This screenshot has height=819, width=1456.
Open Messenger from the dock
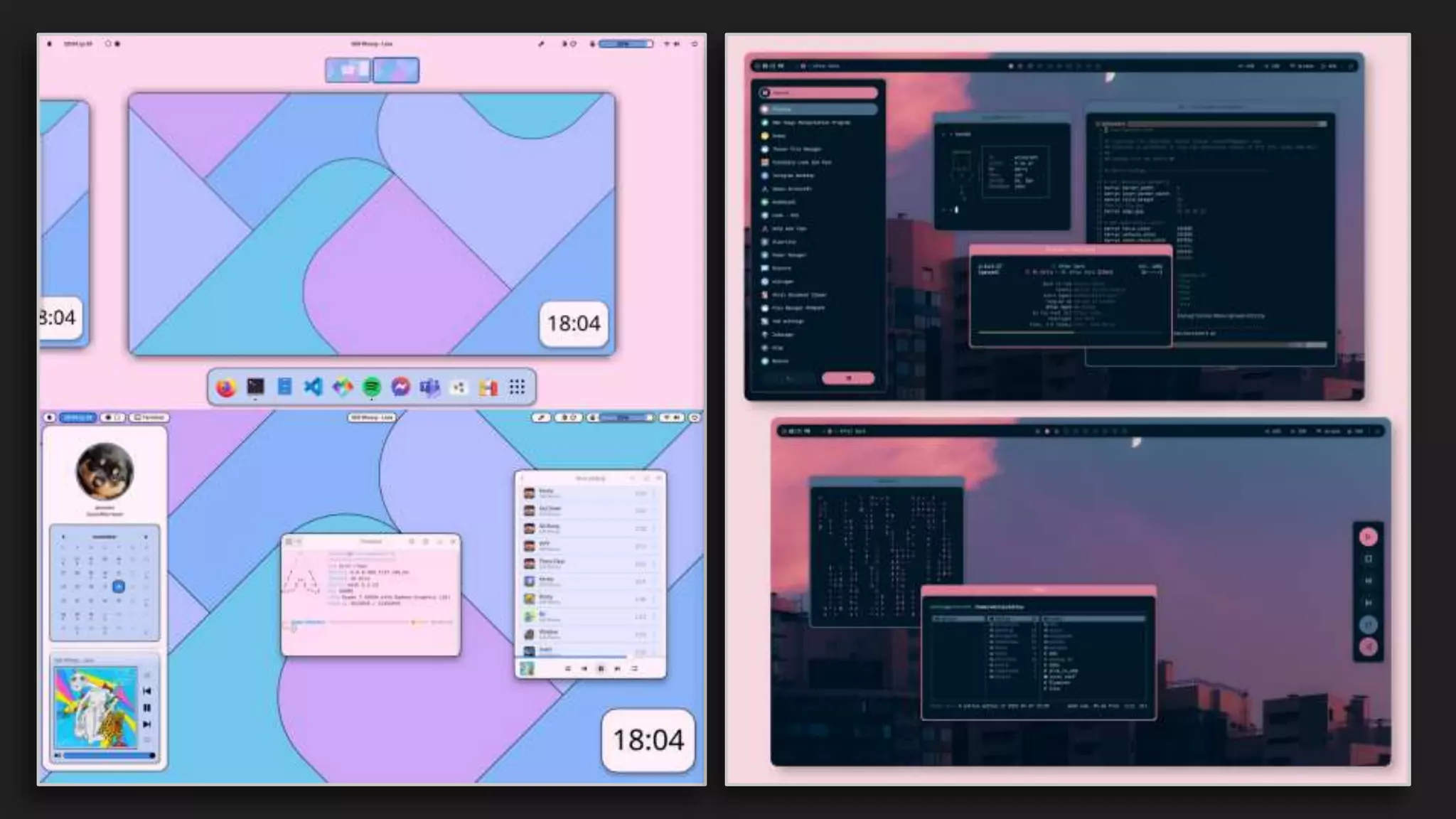tap(401, 387)
